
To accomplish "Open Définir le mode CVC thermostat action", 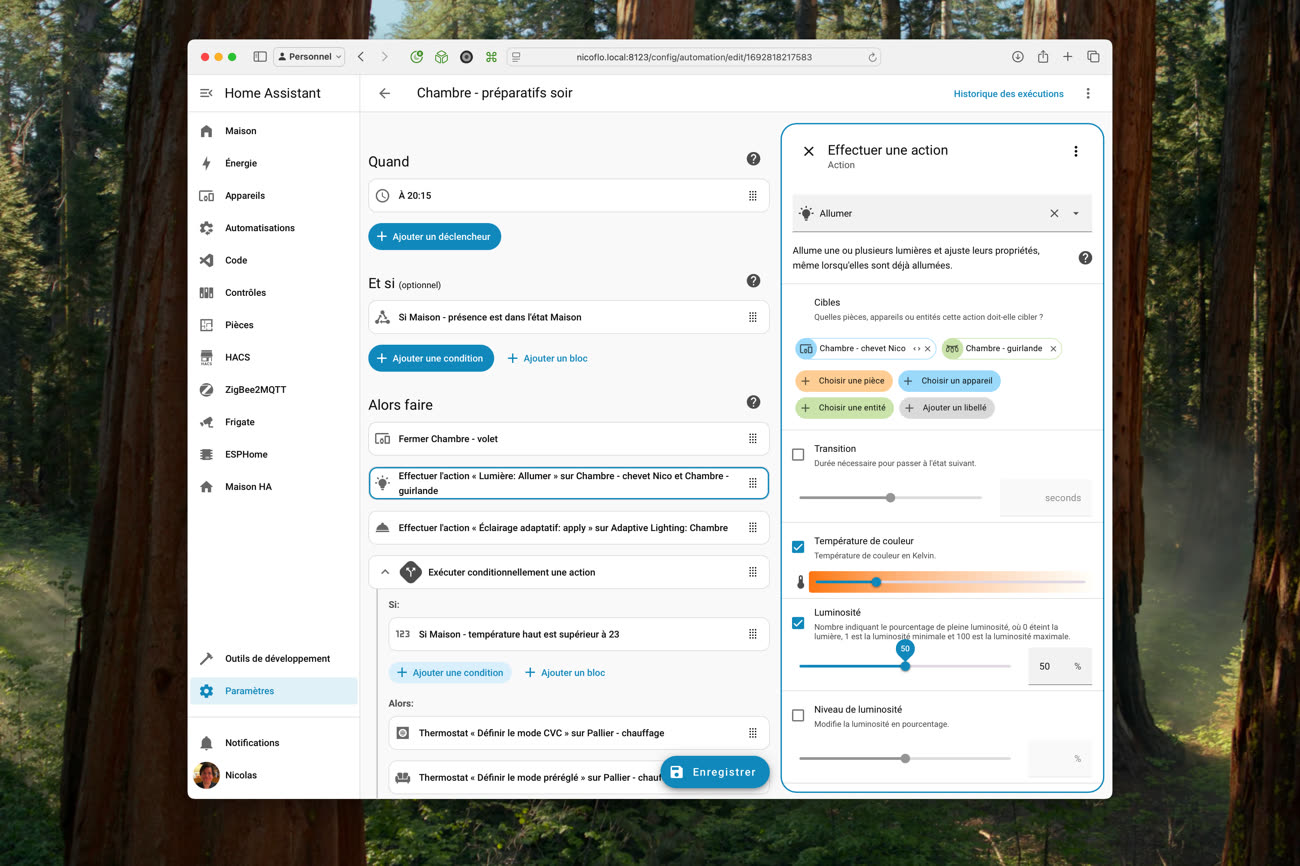I will [x=578, y=733].
